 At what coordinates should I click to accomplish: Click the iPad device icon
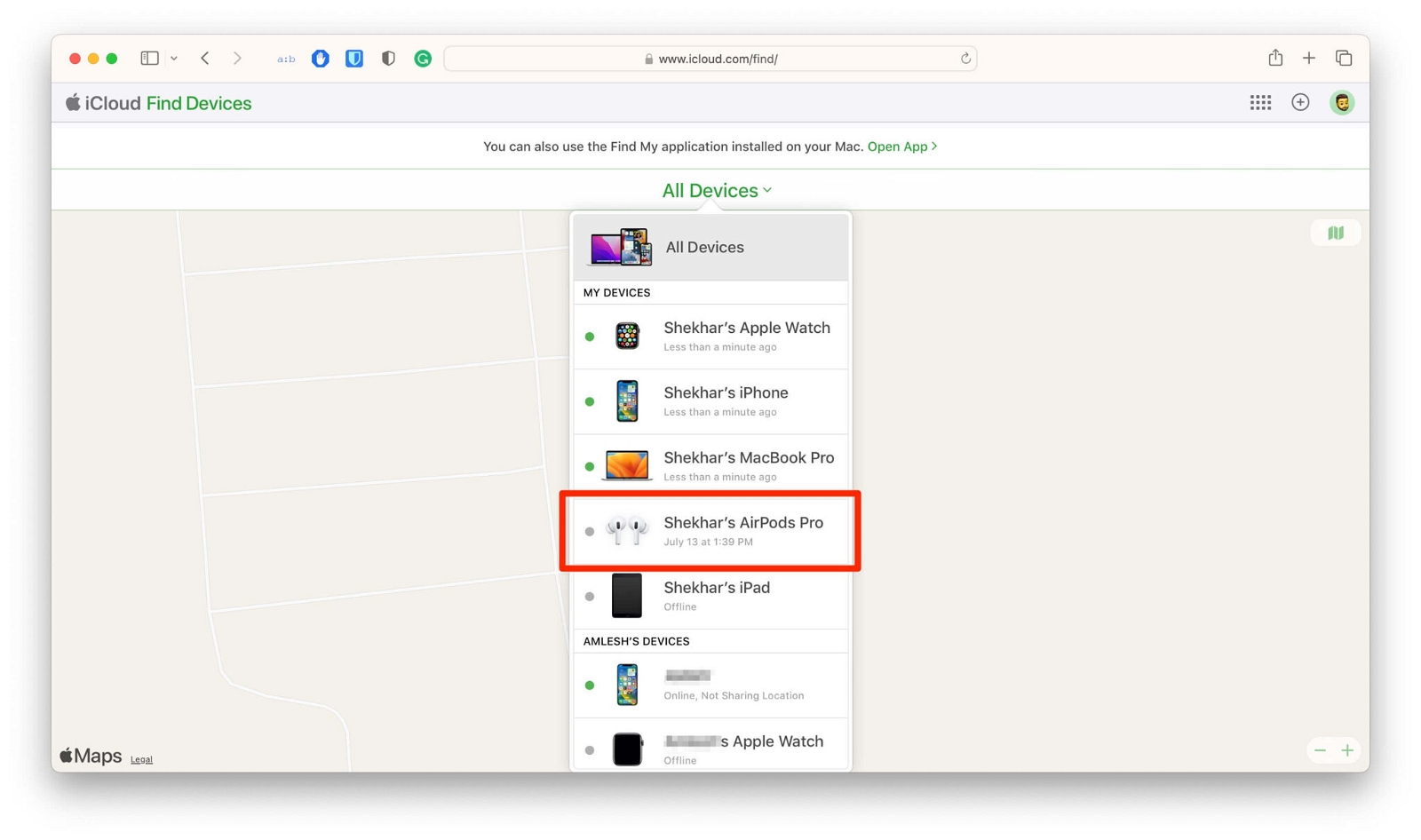pos(627,595)
